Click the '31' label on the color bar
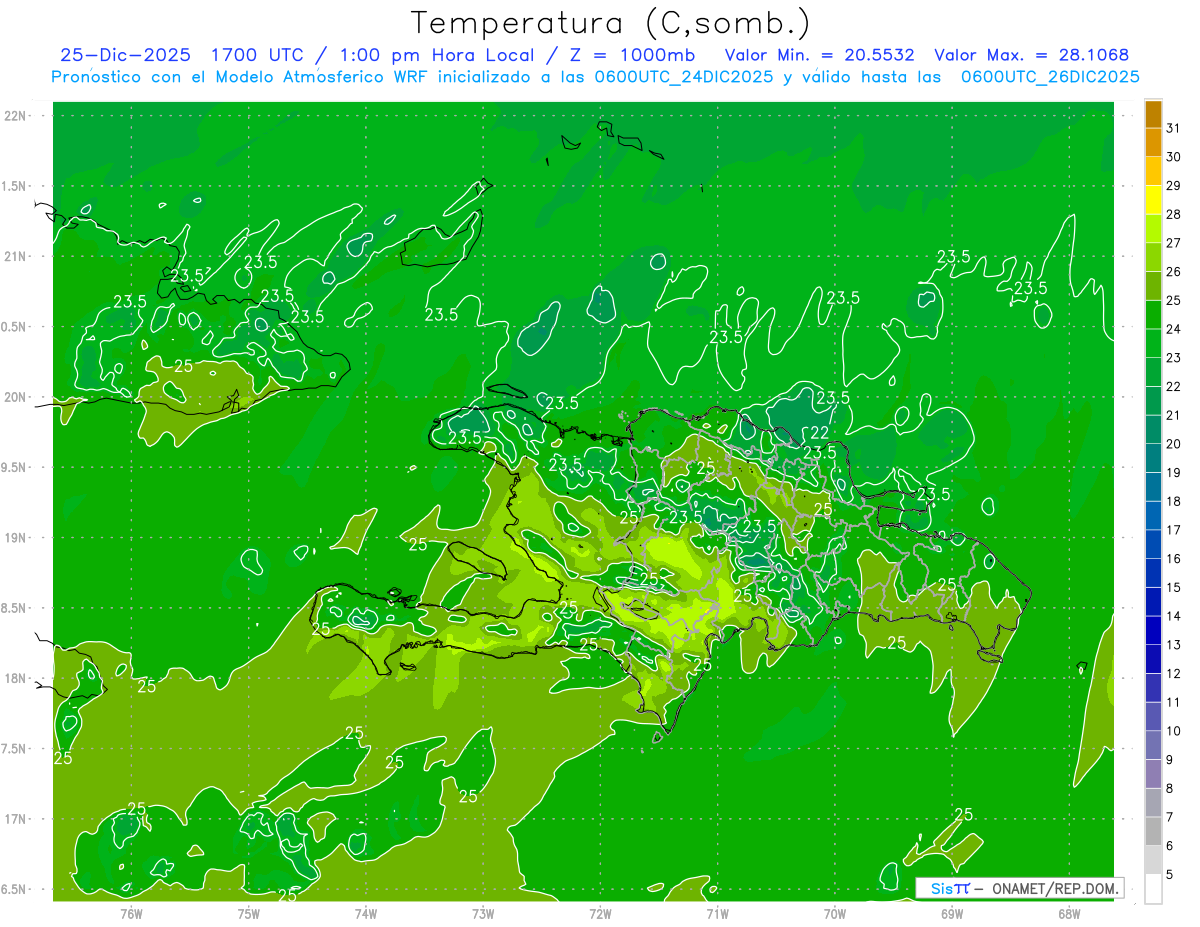 pos(1173,128)
